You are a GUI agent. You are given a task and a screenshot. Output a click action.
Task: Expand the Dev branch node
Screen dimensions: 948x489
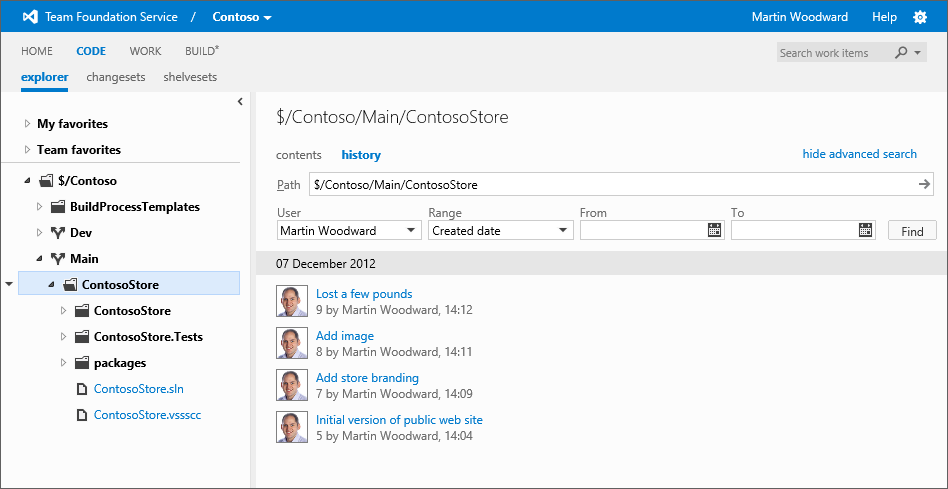pos(39,233)
